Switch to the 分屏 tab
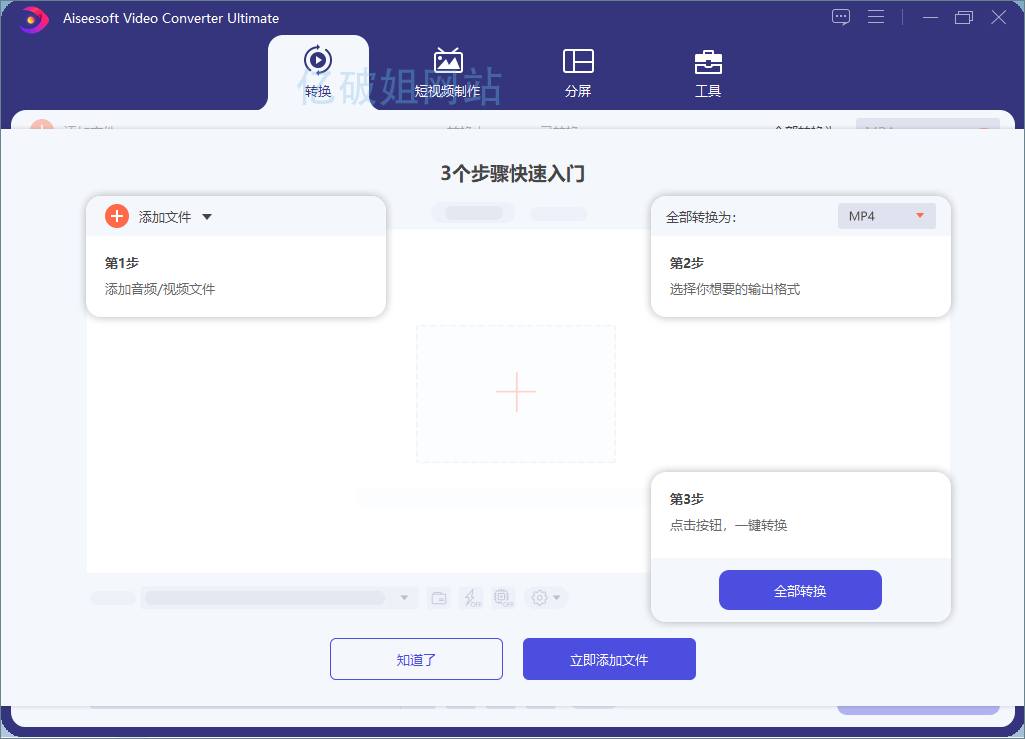The width and height of the screenshot is (1025, 739). coord(578,73)
